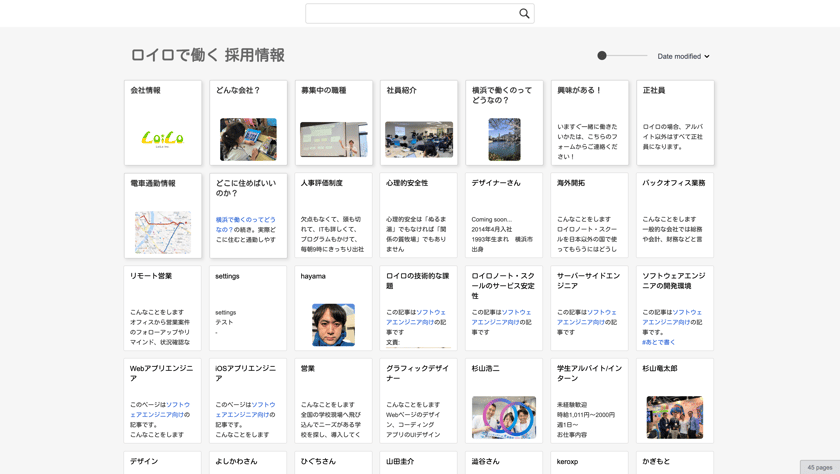Open the 人事評価制度 card
This screenshot has width=840, height=474.
[334, 215]
